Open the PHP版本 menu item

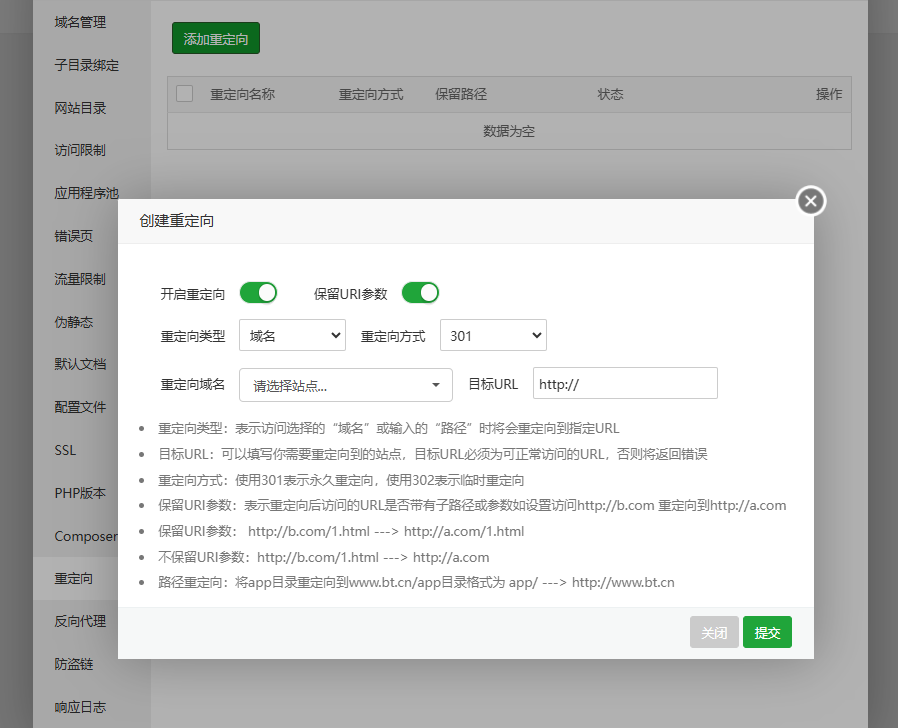click(80, 493)
